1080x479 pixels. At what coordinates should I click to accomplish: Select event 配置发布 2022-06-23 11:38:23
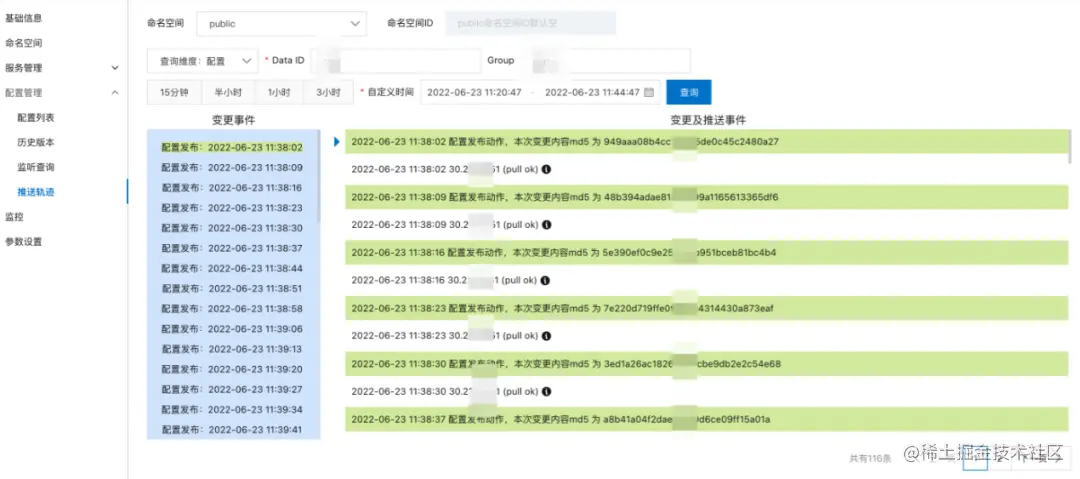click(232, 207)
